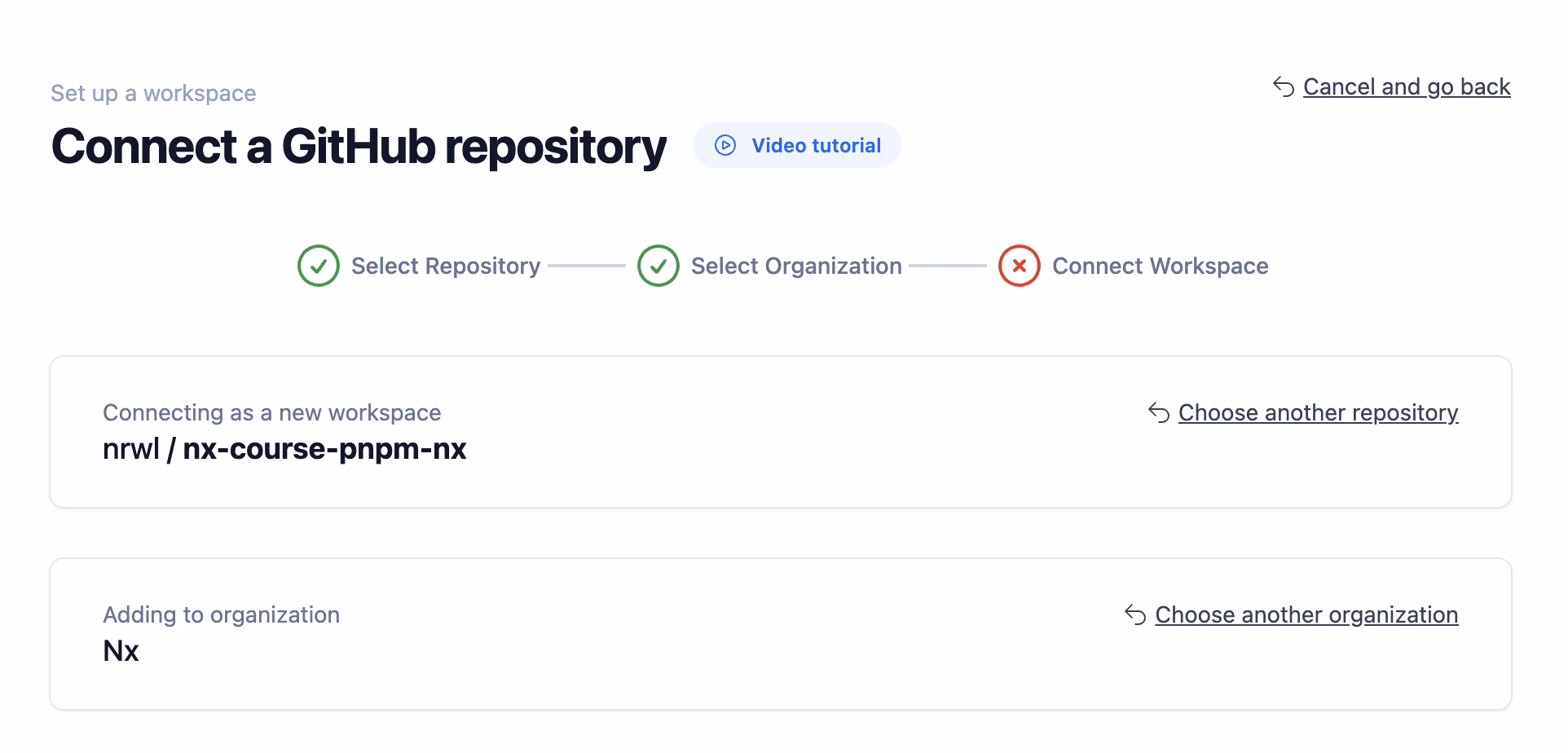Click the nrwl / nx-course-pnpm-nx repository name

(284, 449)
